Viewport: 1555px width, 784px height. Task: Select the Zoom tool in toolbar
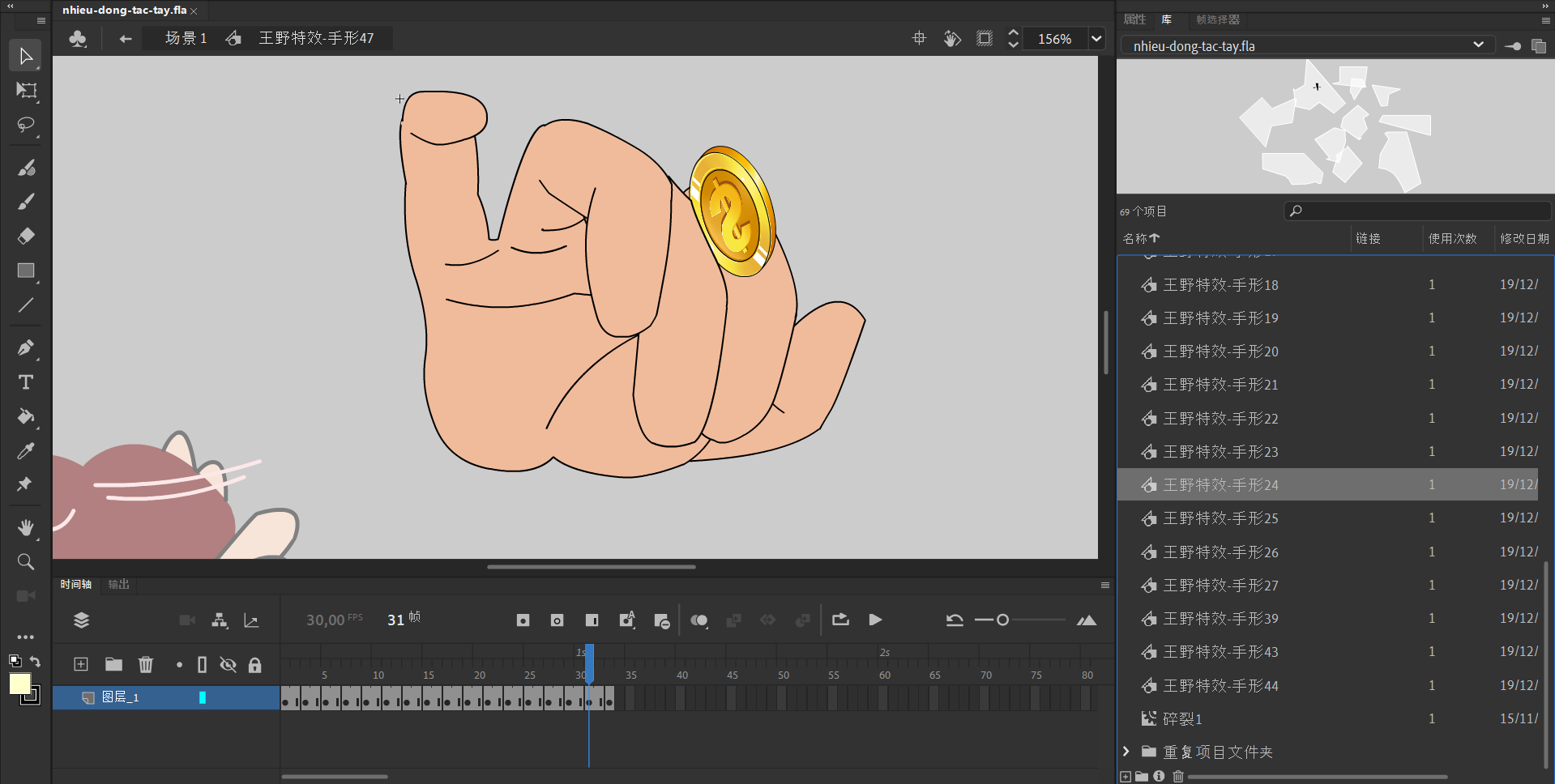click(x=26, y=562)
